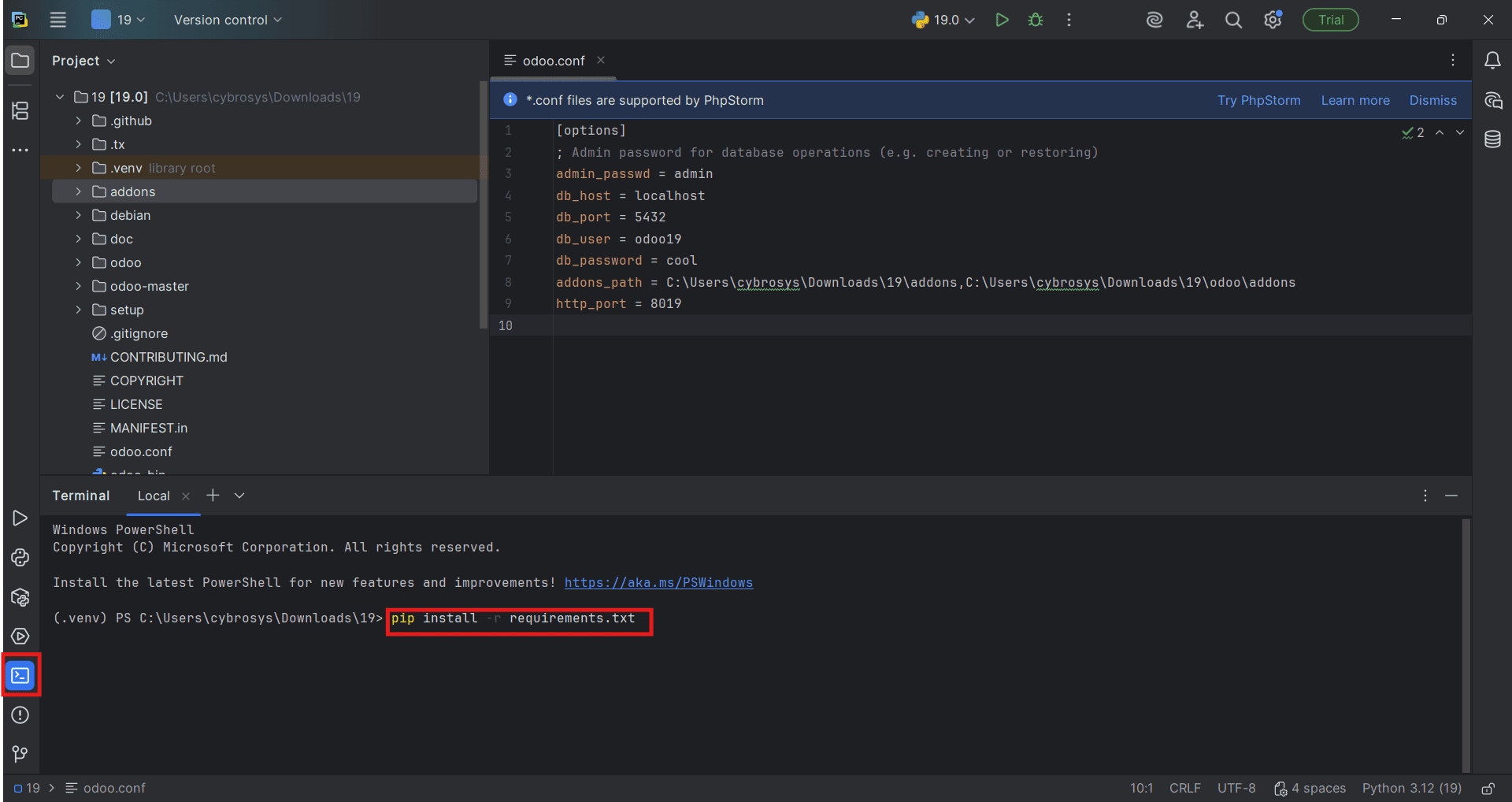Expand the addons folder
The image size is (1512, 802).
(x=78, y=191)
